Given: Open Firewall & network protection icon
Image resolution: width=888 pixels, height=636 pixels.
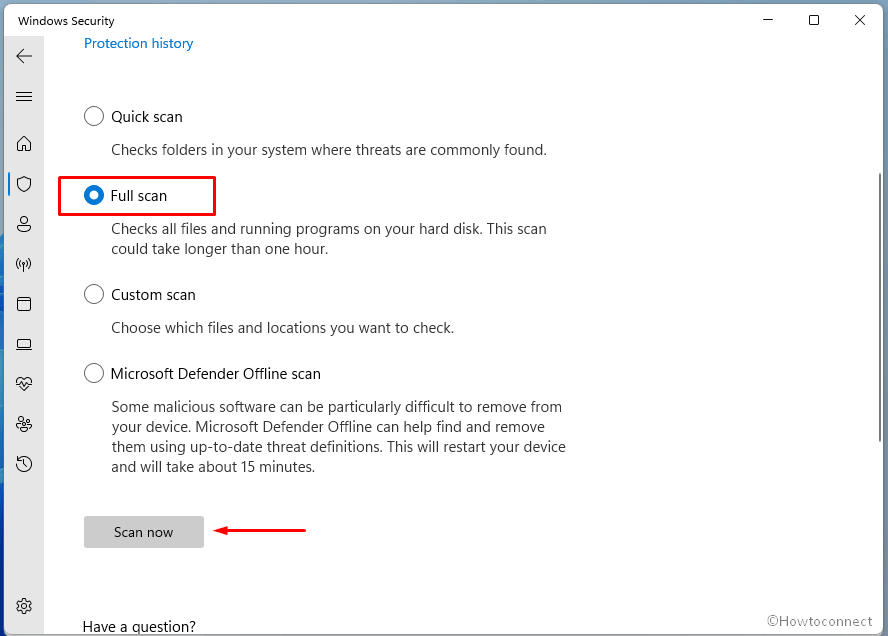Looking at the screenshot, I should coord(24,264).
